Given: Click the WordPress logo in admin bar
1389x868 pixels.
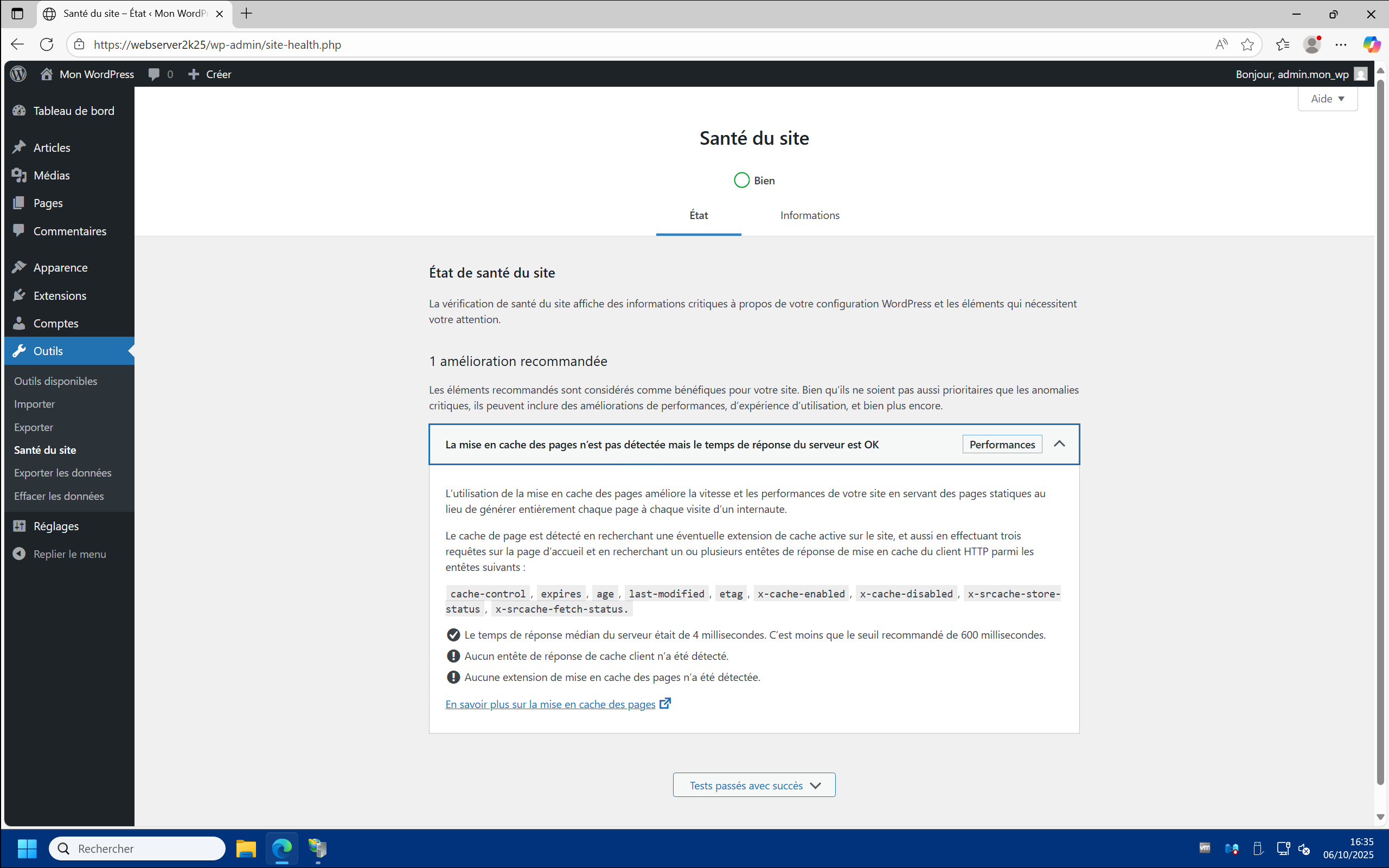Looking at the screenshot, I should [x=18, y=74].
